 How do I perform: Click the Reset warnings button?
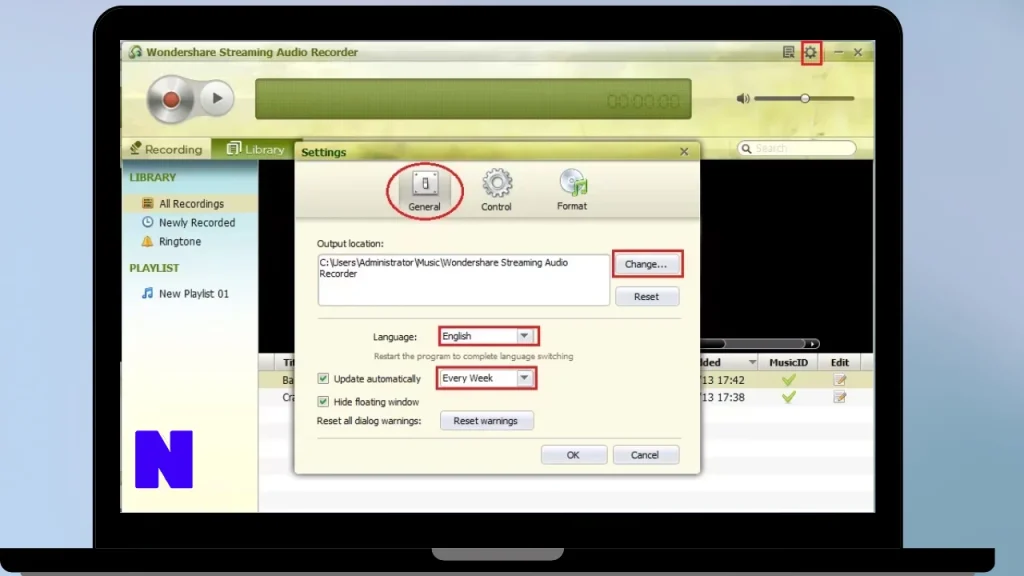(x=487, y=421)
